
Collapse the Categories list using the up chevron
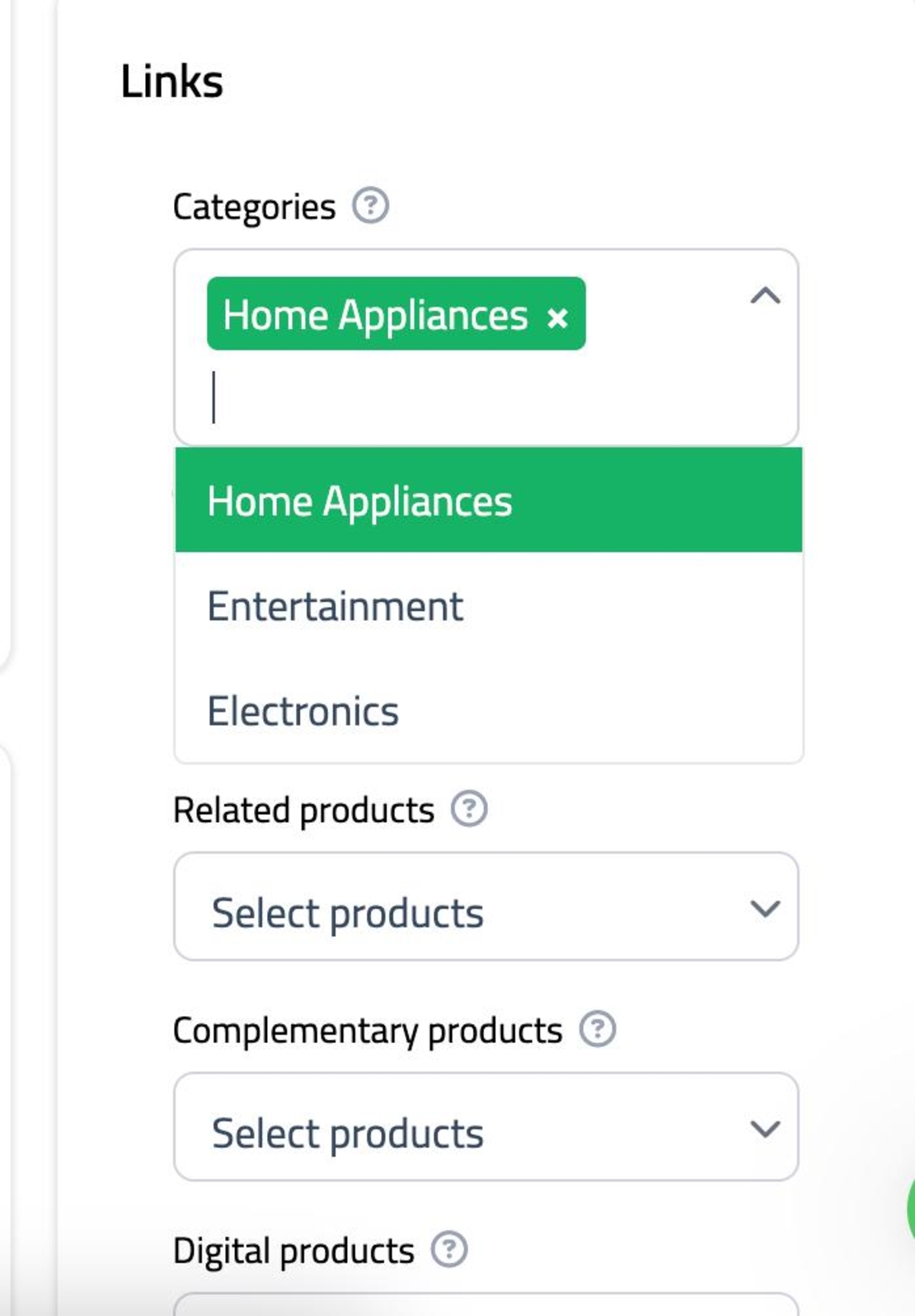click(765, 295)
